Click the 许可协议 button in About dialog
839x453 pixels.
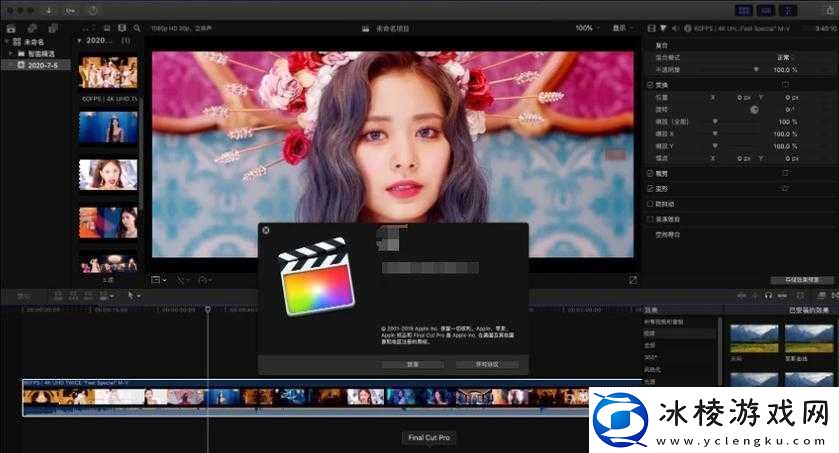click(x=487, y=364)
